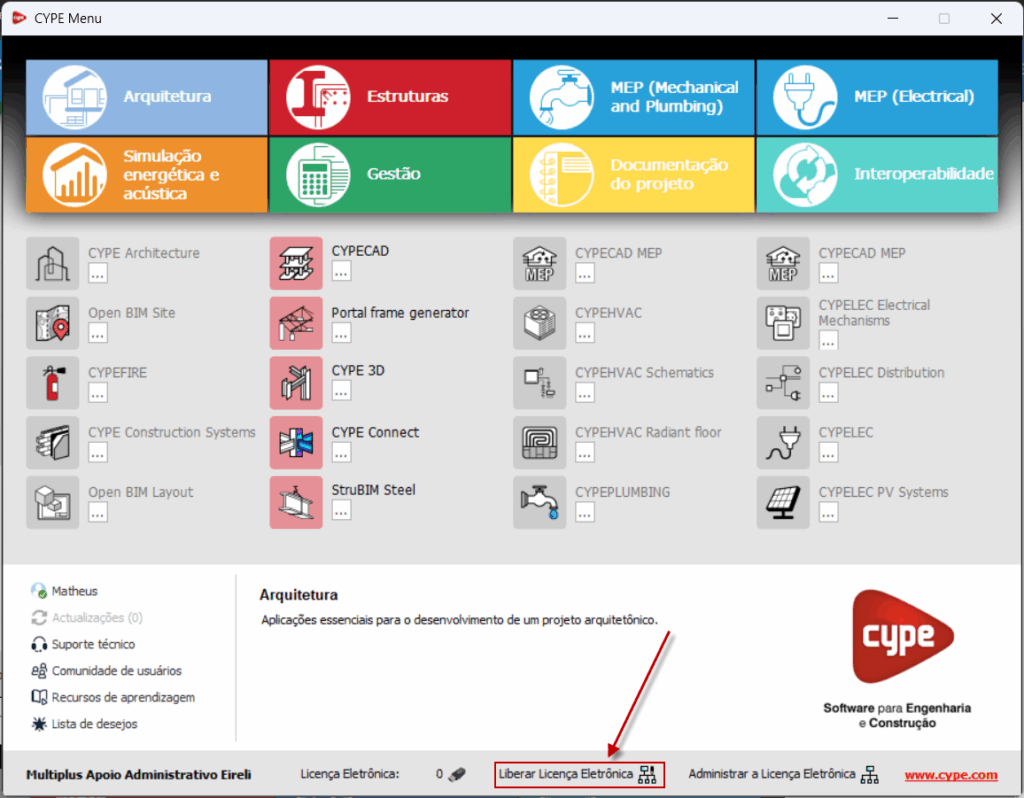
Task: Launch CYPELEC Electrical Mechanisms icon
Action: click(x=783, y=323)
